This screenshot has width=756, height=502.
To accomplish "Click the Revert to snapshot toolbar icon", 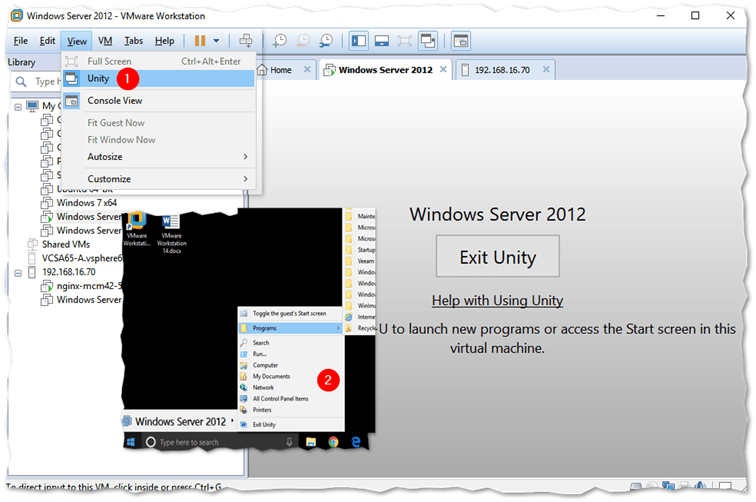I will pos(303,41).
